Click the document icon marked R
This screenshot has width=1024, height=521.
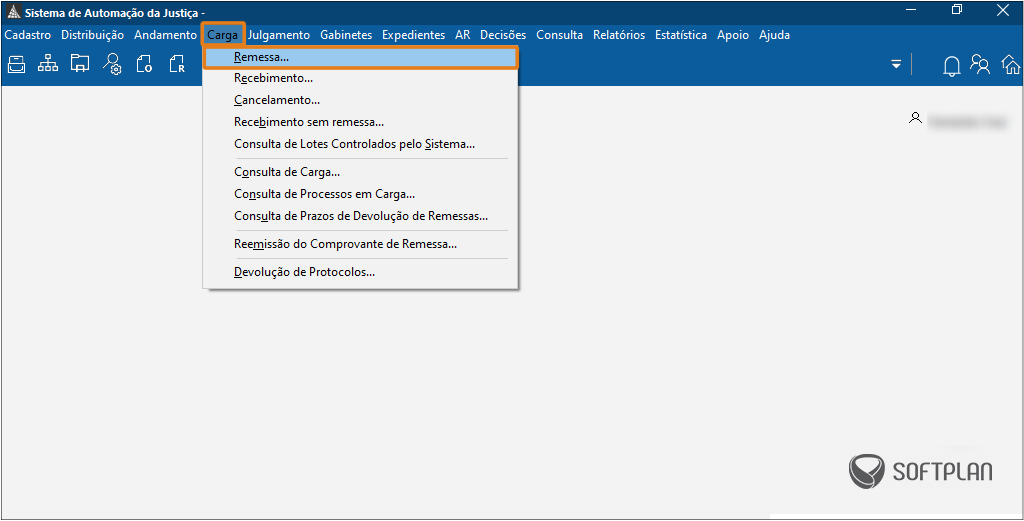click(x=176, y=64)
